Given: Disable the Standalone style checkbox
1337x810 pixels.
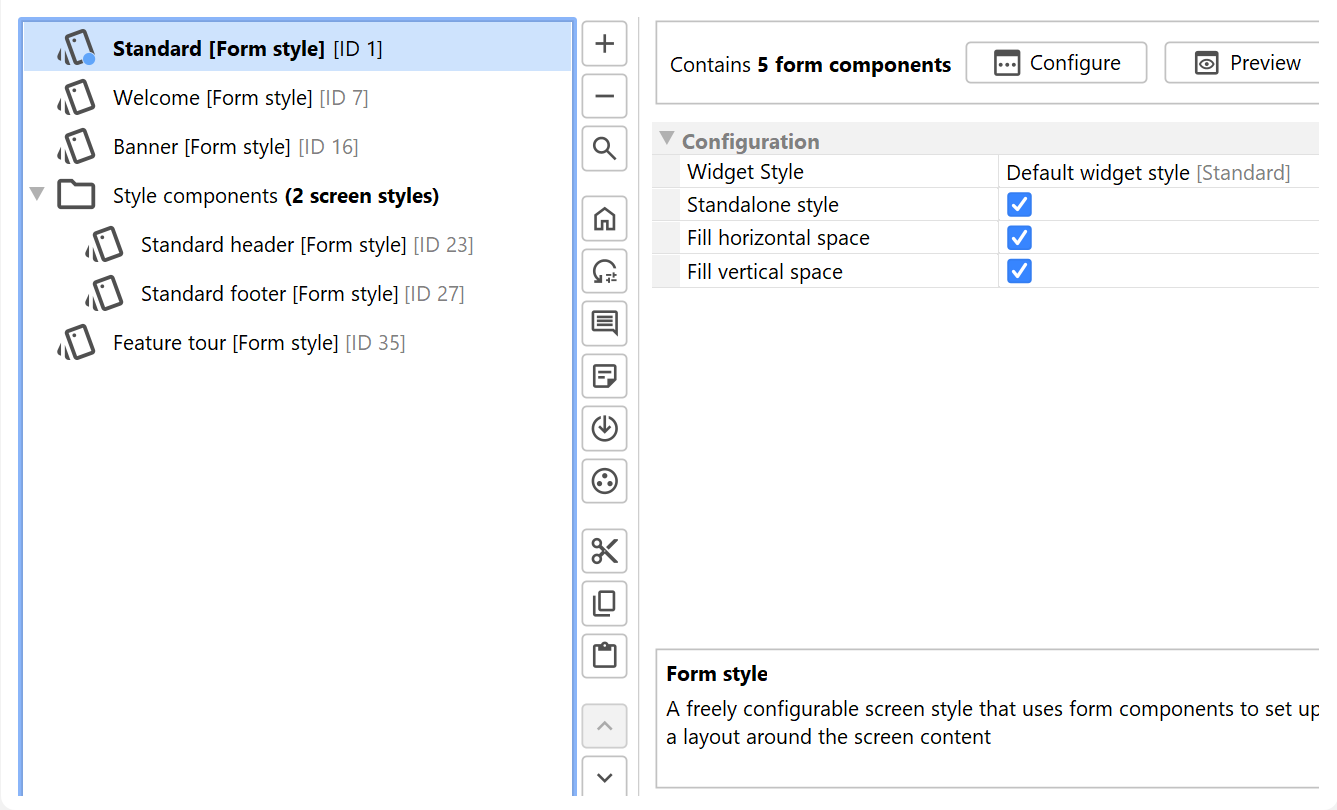Looking at the screenshot, I should tap(1019, 205).
